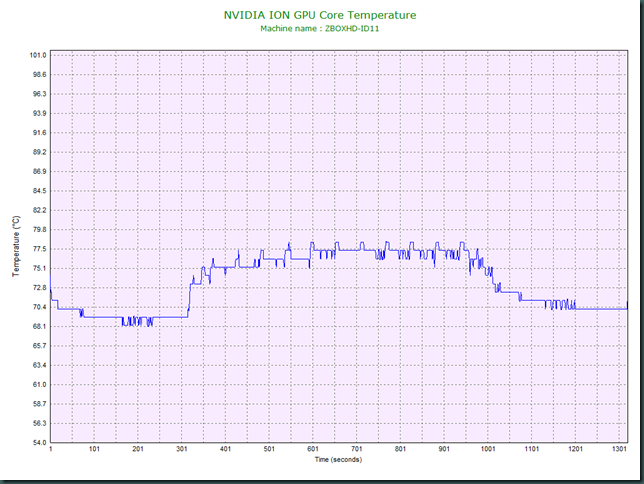The width and height of the screenshot is (644, 484).
Task: Click the 82.2 y-axis value
Action: [x=39, y=210]
